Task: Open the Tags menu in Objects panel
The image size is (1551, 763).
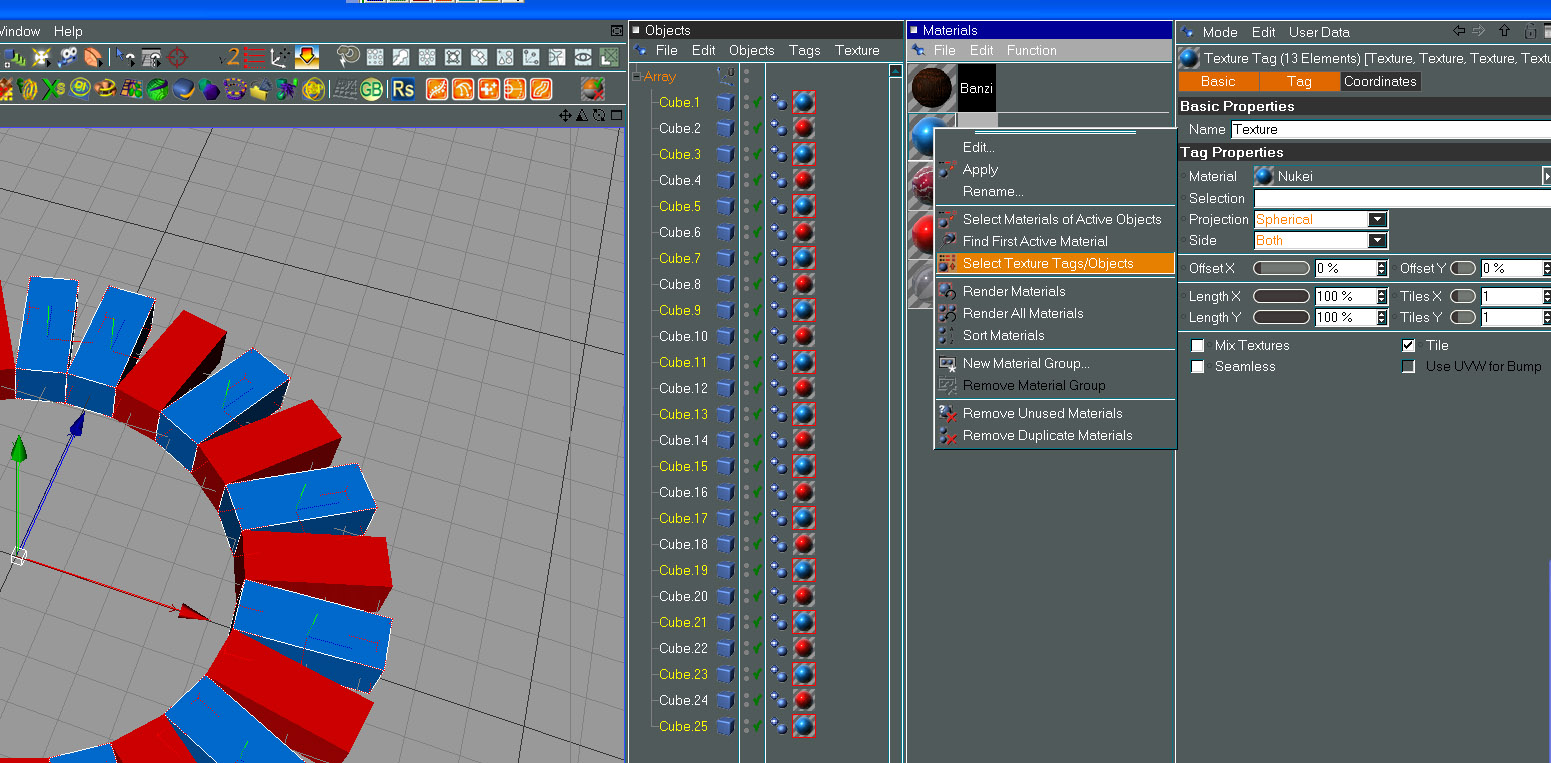Action: tap(804, 50)
